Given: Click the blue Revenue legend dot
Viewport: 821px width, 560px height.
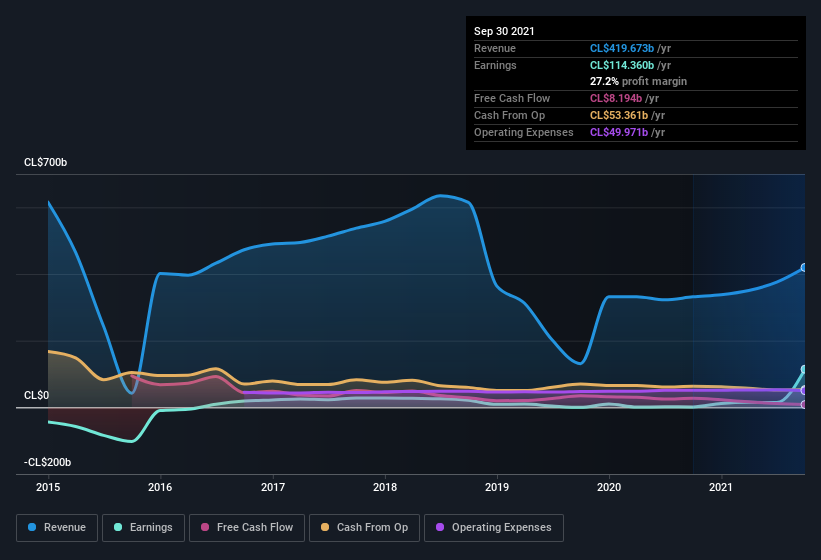Looking at the screenshot, I should [32, 527].
